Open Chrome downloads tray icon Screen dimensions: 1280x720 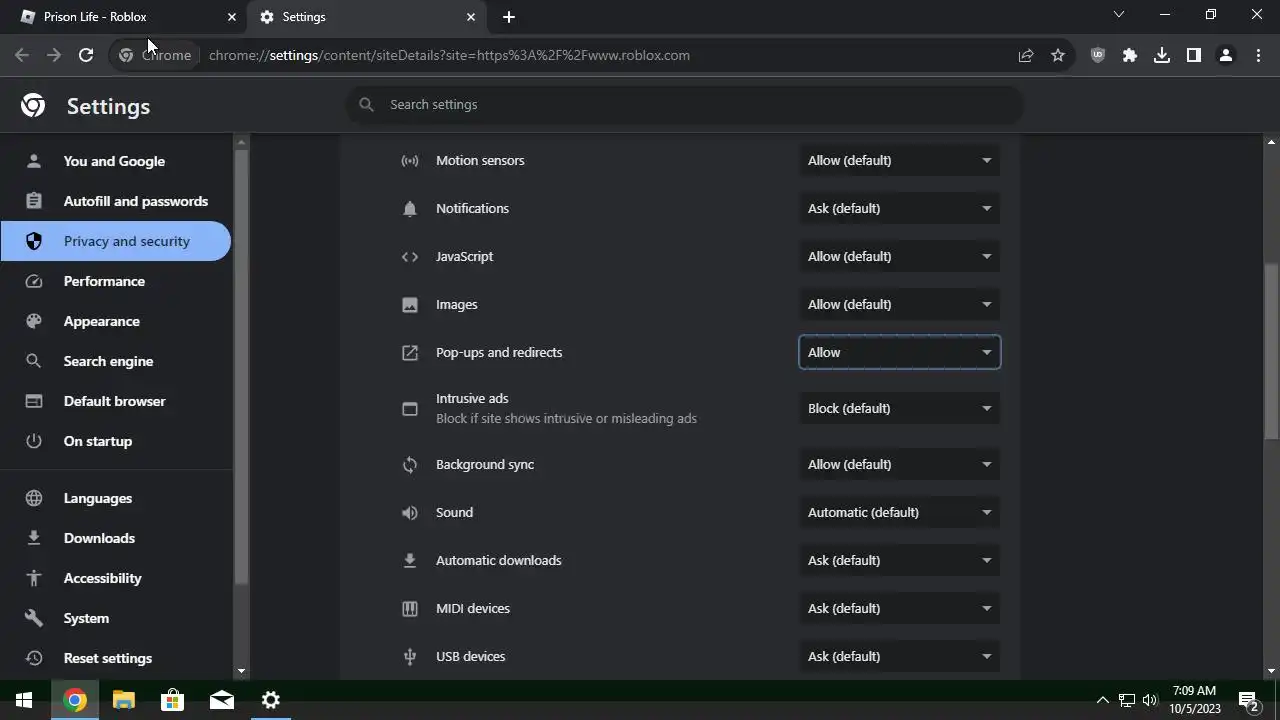[1162, 55]
